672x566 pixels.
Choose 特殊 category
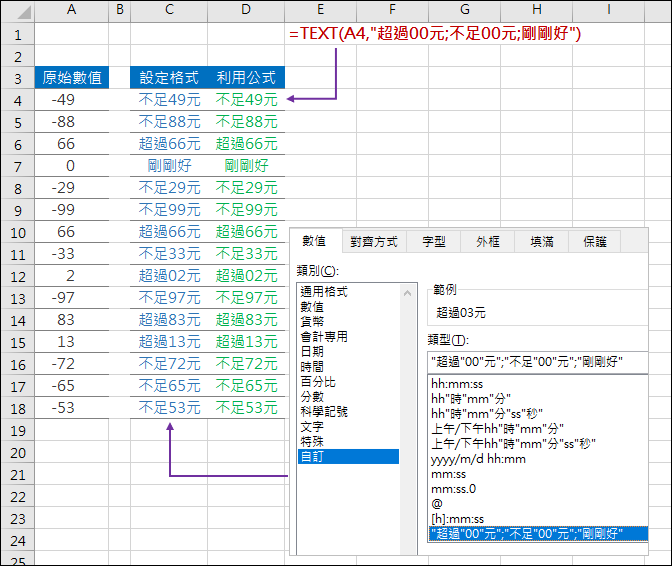tap(348, 442)
